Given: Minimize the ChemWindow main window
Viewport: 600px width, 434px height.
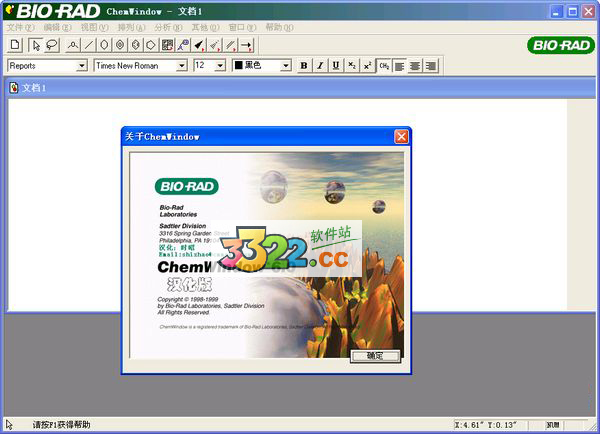Looking at the screenshot, I should click(x=556, y=11).
